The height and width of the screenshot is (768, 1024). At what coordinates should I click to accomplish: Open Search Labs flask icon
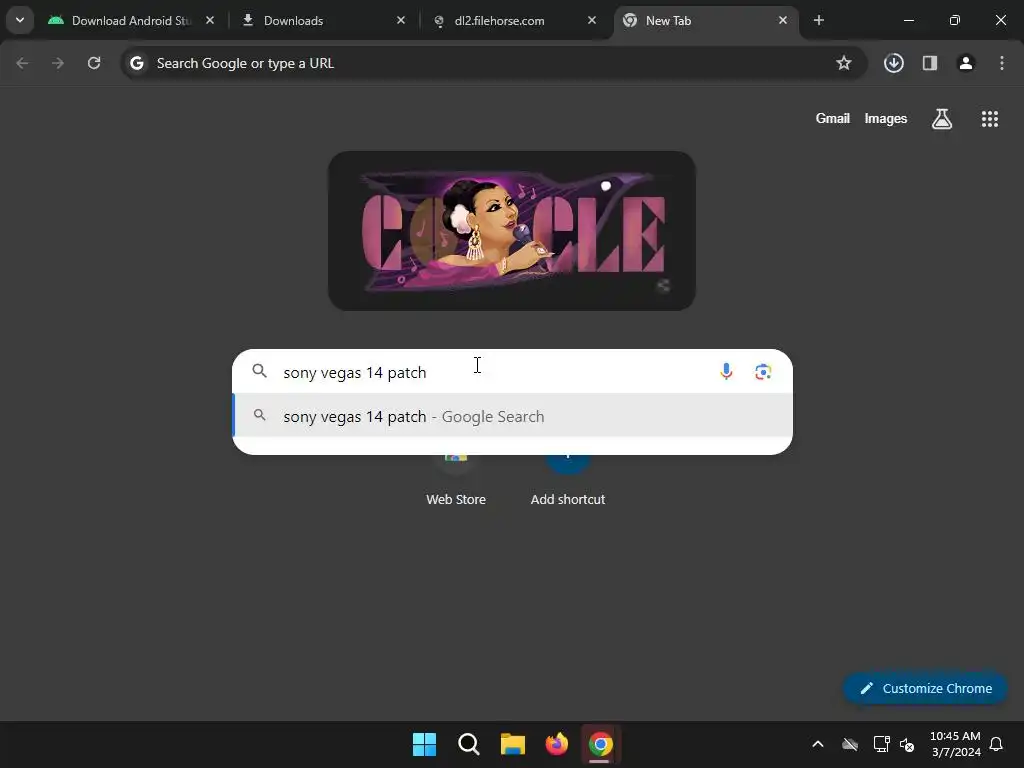pyautogui.click(x=942, y=119)
